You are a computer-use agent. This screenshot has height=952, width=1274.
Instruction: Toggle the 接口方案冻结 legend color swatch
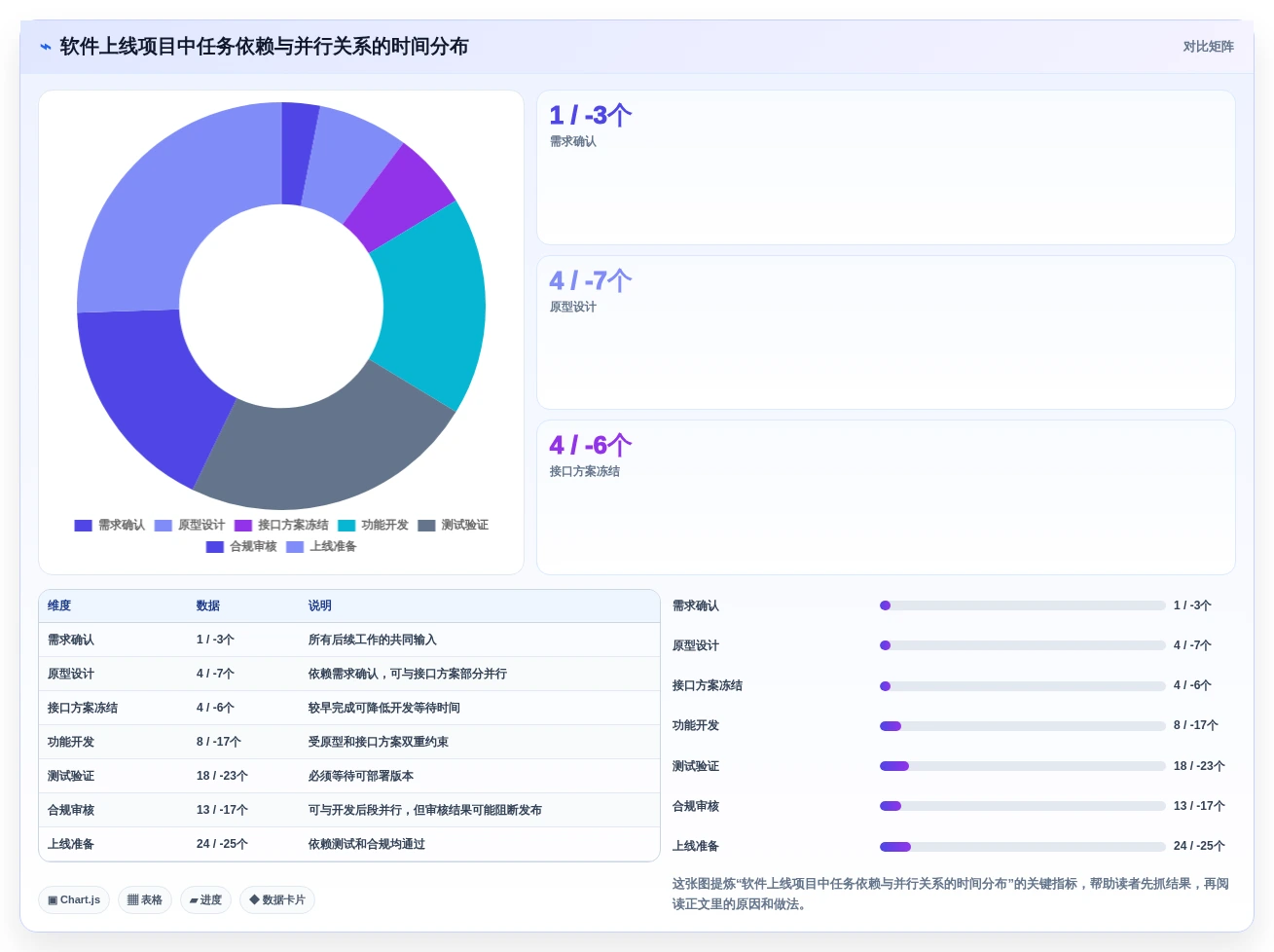click(243, 526)
